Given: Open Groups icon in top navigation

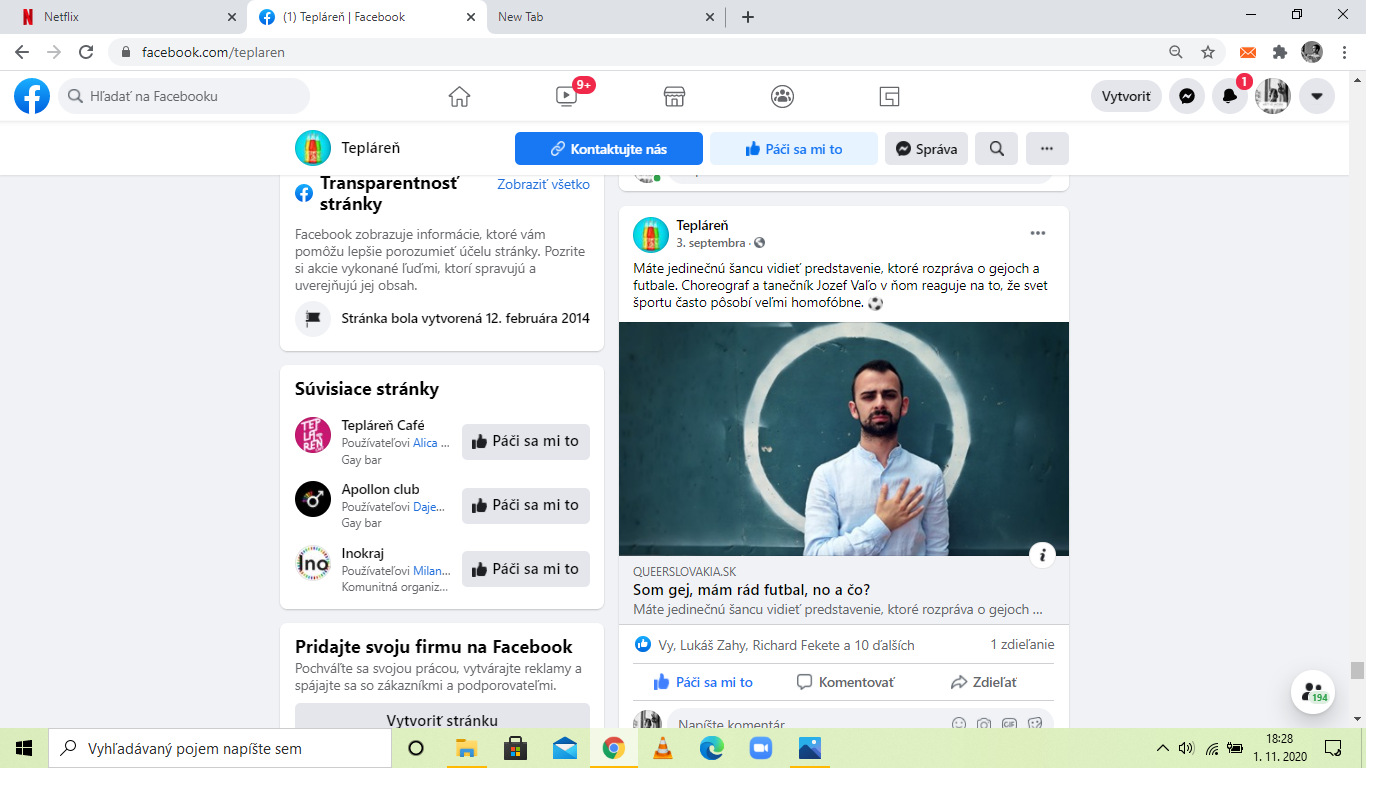Looking at the screenshot, I should [782, 96].
